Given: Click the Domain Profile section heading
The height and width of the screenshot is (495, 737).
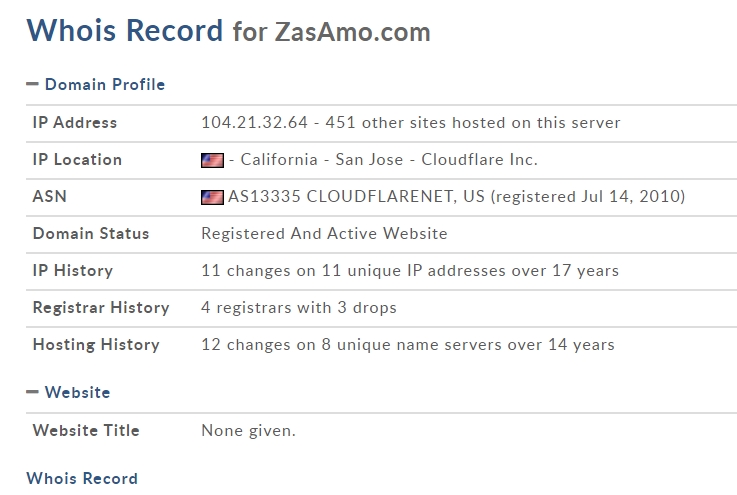Looking at the screenshot, I should click(x=104, y=85).
